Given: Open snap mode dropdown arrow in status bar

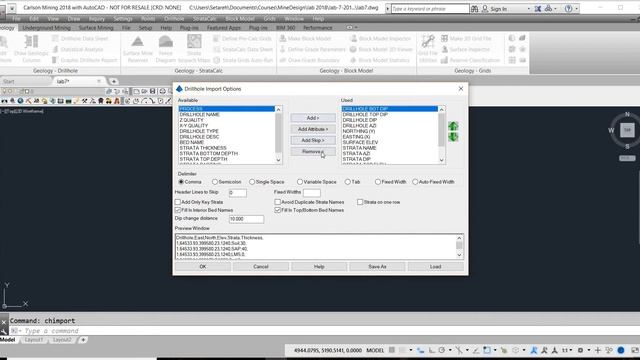Looking at the screenshot, I should (411, 350).
